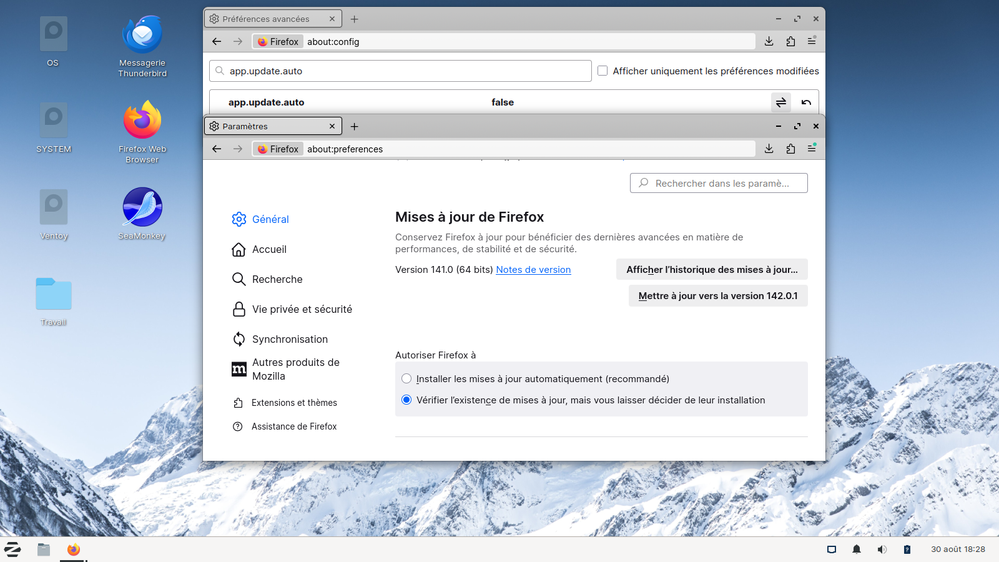This screenshot has width=999, height=562.
Task: Open the 'Vie privée et sécurité' section
Action: click(301, 309)
